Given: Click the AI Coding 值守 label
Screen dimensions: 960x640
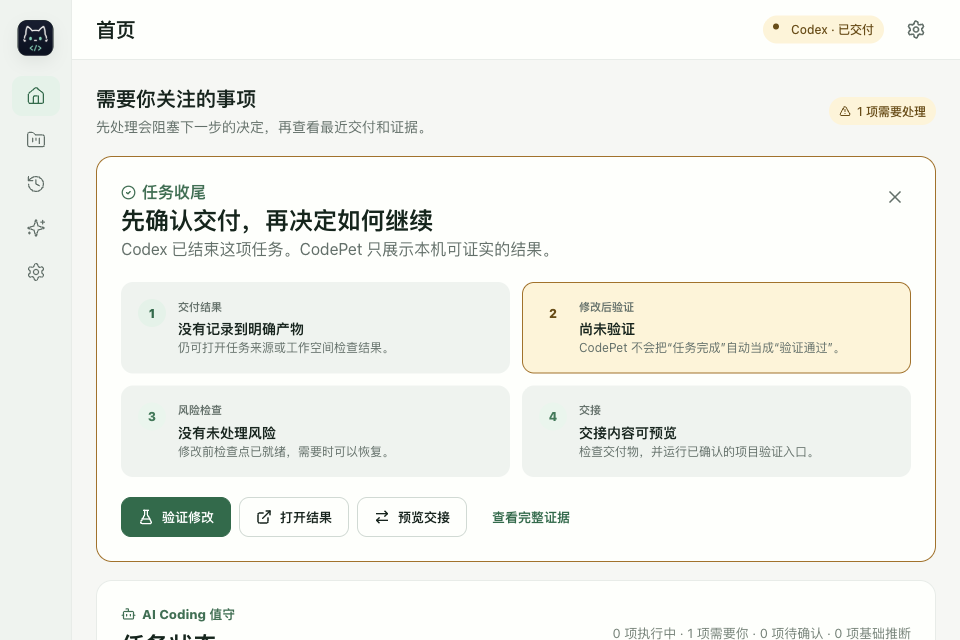Looking at the screenshot, I should coord(189,614).
